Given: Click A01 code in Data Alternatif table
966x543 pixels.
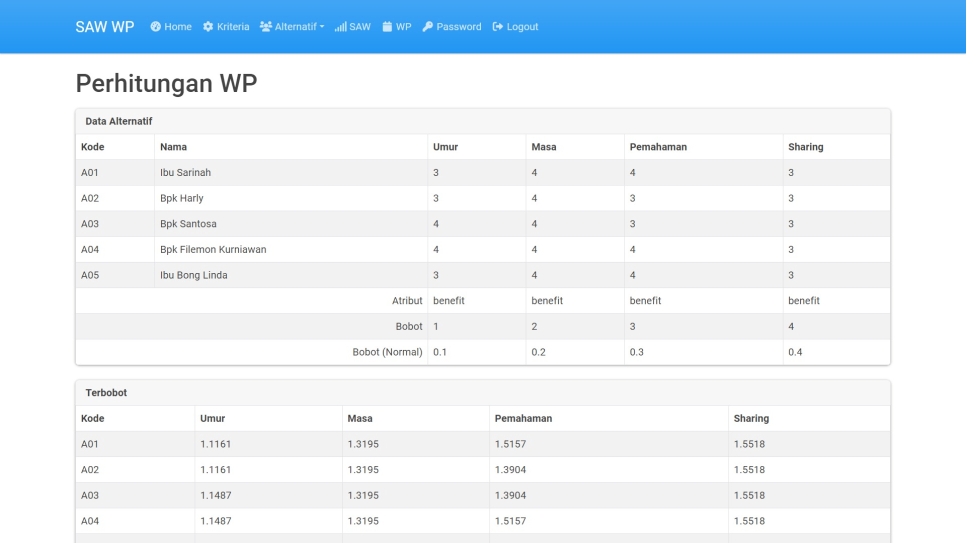Looking at the screenshot, I should 90,173.
